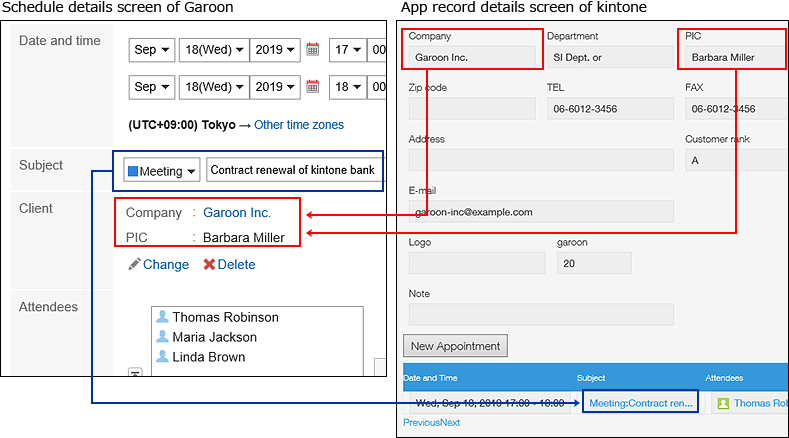
Task: Click the Thomas Rob... attendee link in kintone
Action: click(761, 403)
